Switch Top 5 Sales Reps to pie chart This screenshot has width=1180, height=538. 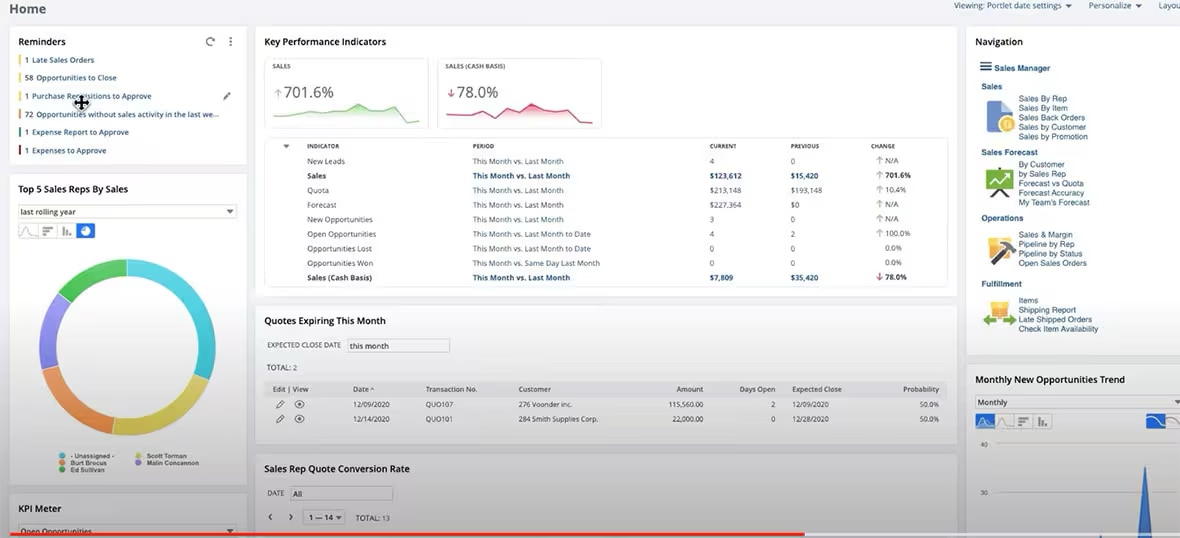pyautogui.click(x=86, y=231)
